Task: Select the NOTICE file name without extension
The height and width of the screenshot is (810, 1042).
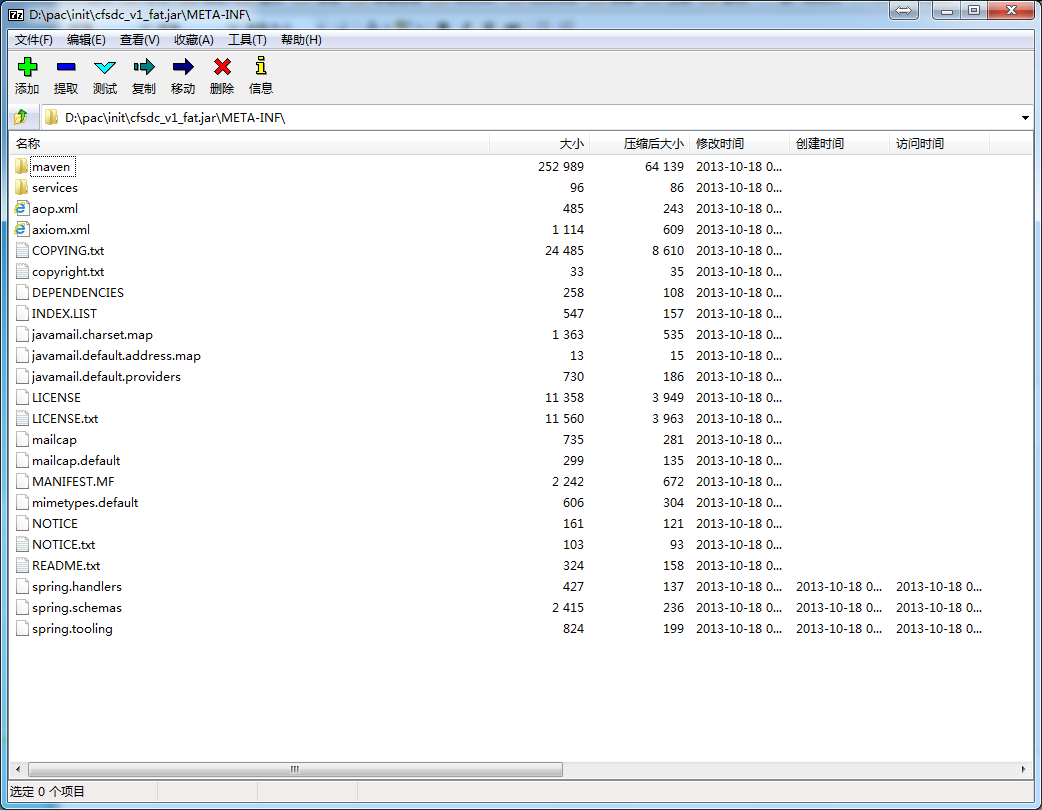Action: click(55, 524)
